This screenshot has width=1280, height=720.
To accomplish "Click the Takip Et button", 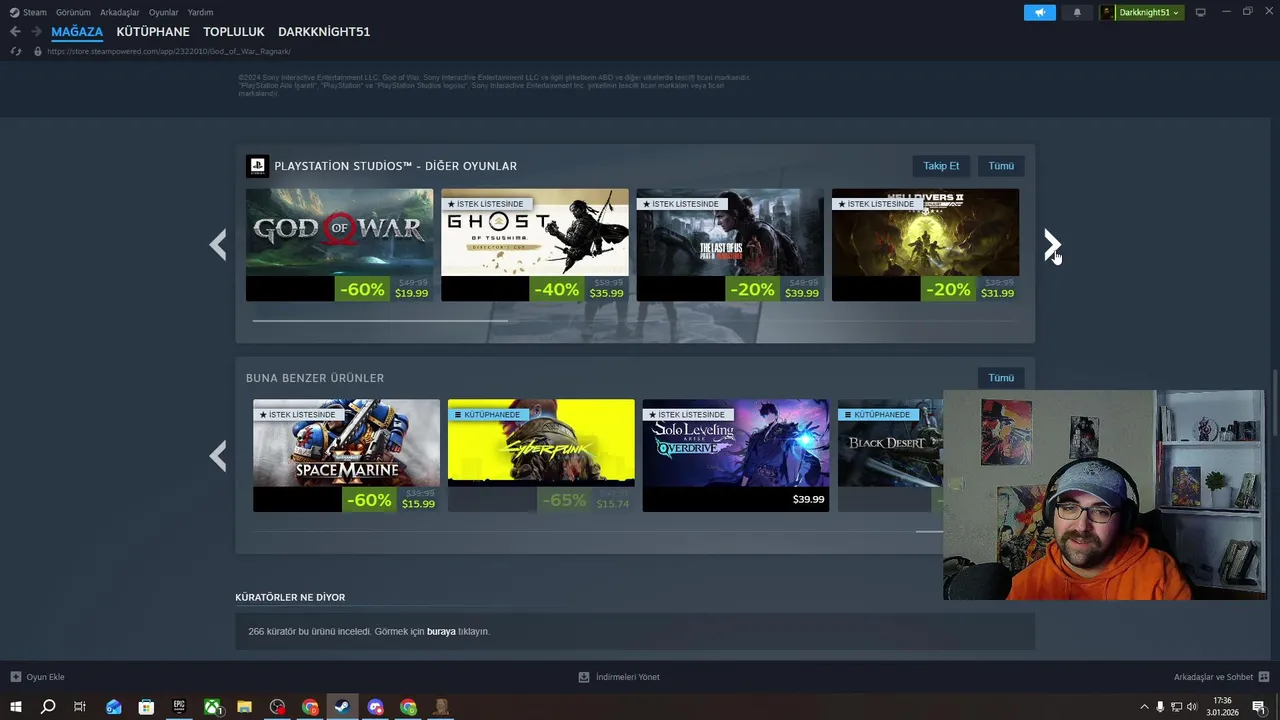I will coord(941,166).
